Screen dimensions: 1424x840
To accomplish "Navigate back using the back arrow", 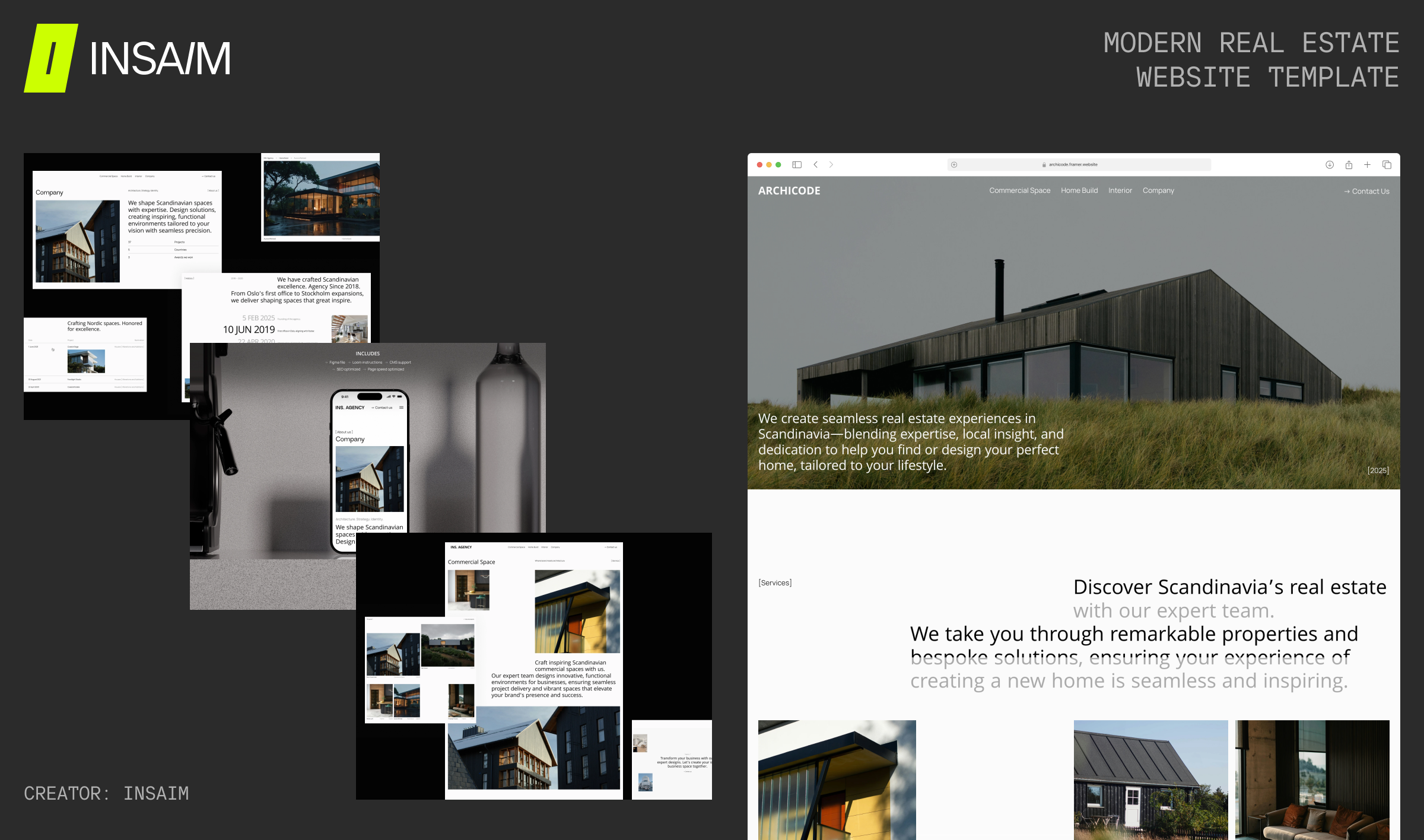I will (x=815, y=164).
